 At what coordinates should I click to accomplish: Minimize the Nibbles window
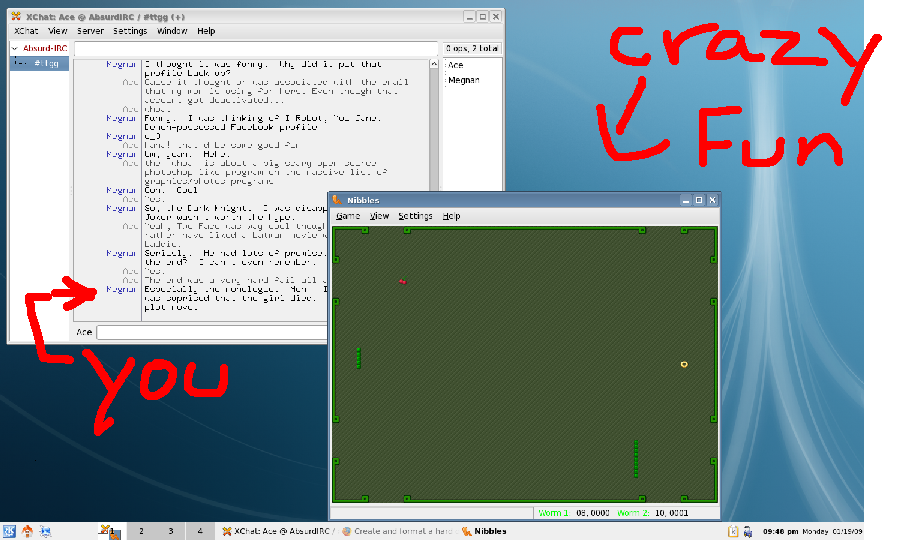point(686,200)
